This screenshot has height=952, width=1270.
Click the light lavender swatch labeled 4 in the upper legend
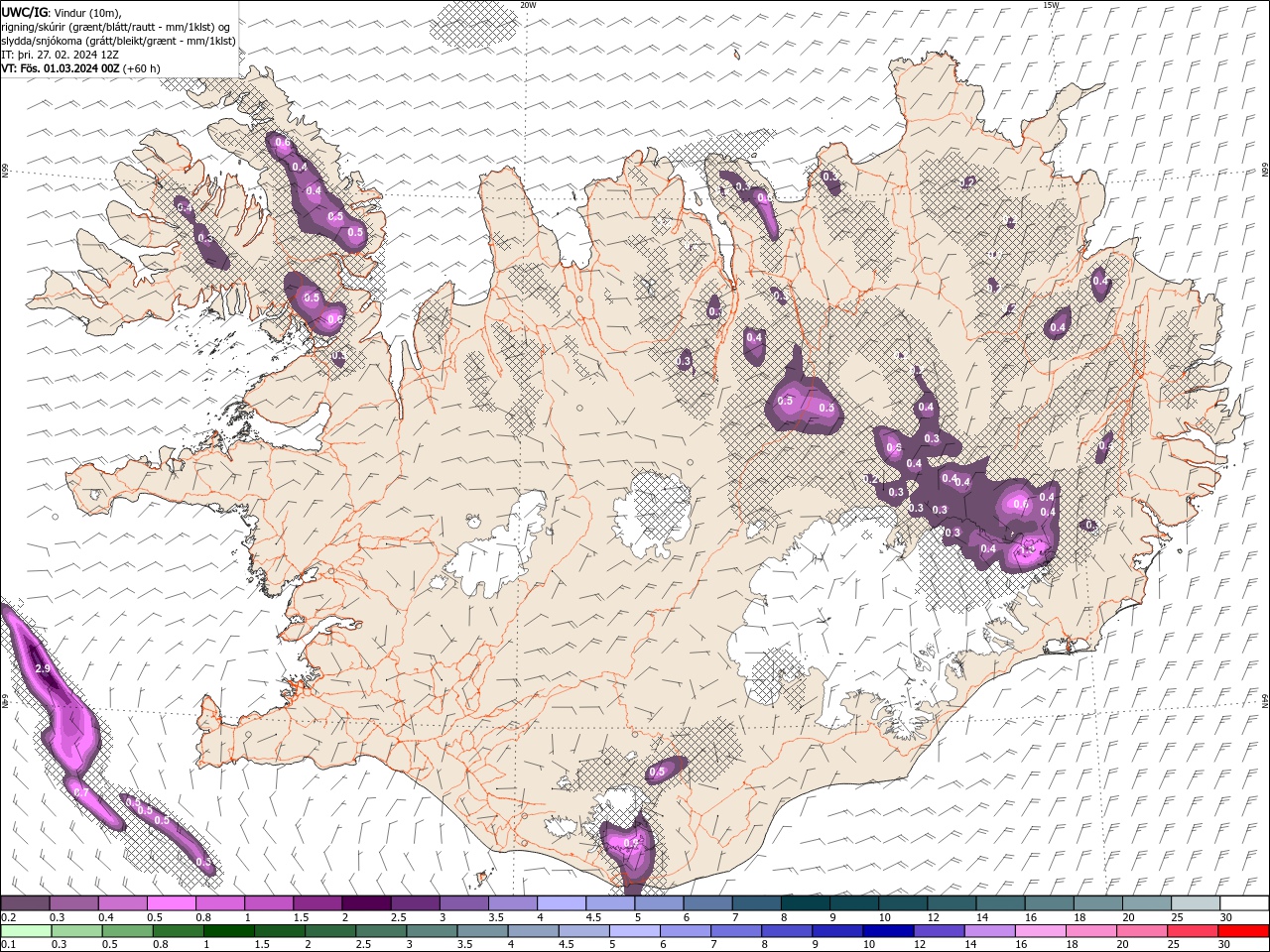coord(562,902)
